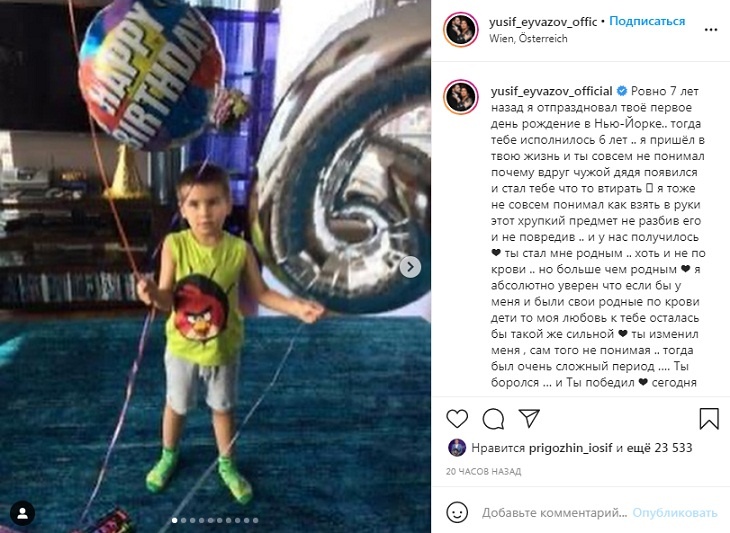The image size is (730, 533).
Task: Open prigozhin_iosif profile link
Action: click(x=570, y=448)
